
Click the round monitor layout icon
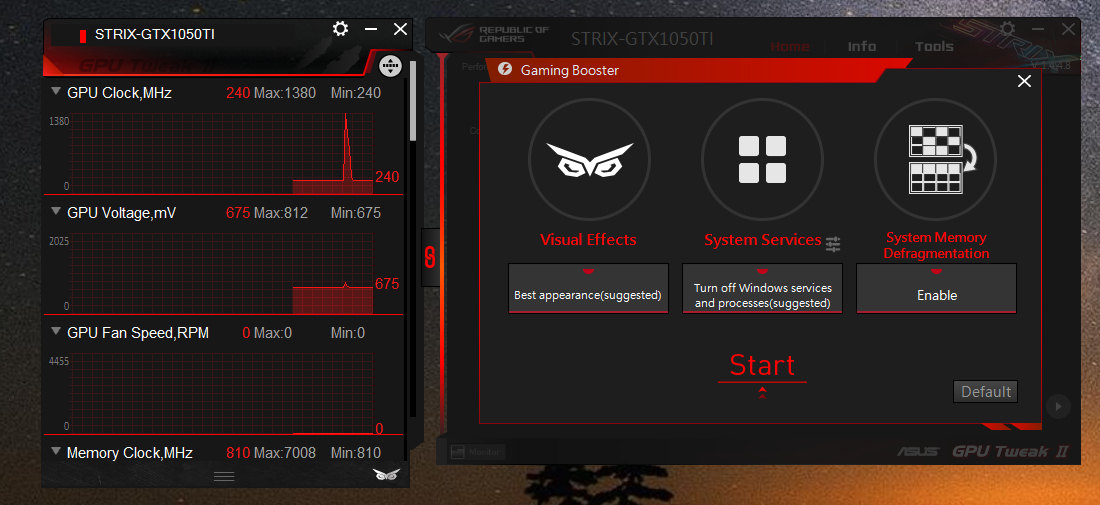point(391,66)
